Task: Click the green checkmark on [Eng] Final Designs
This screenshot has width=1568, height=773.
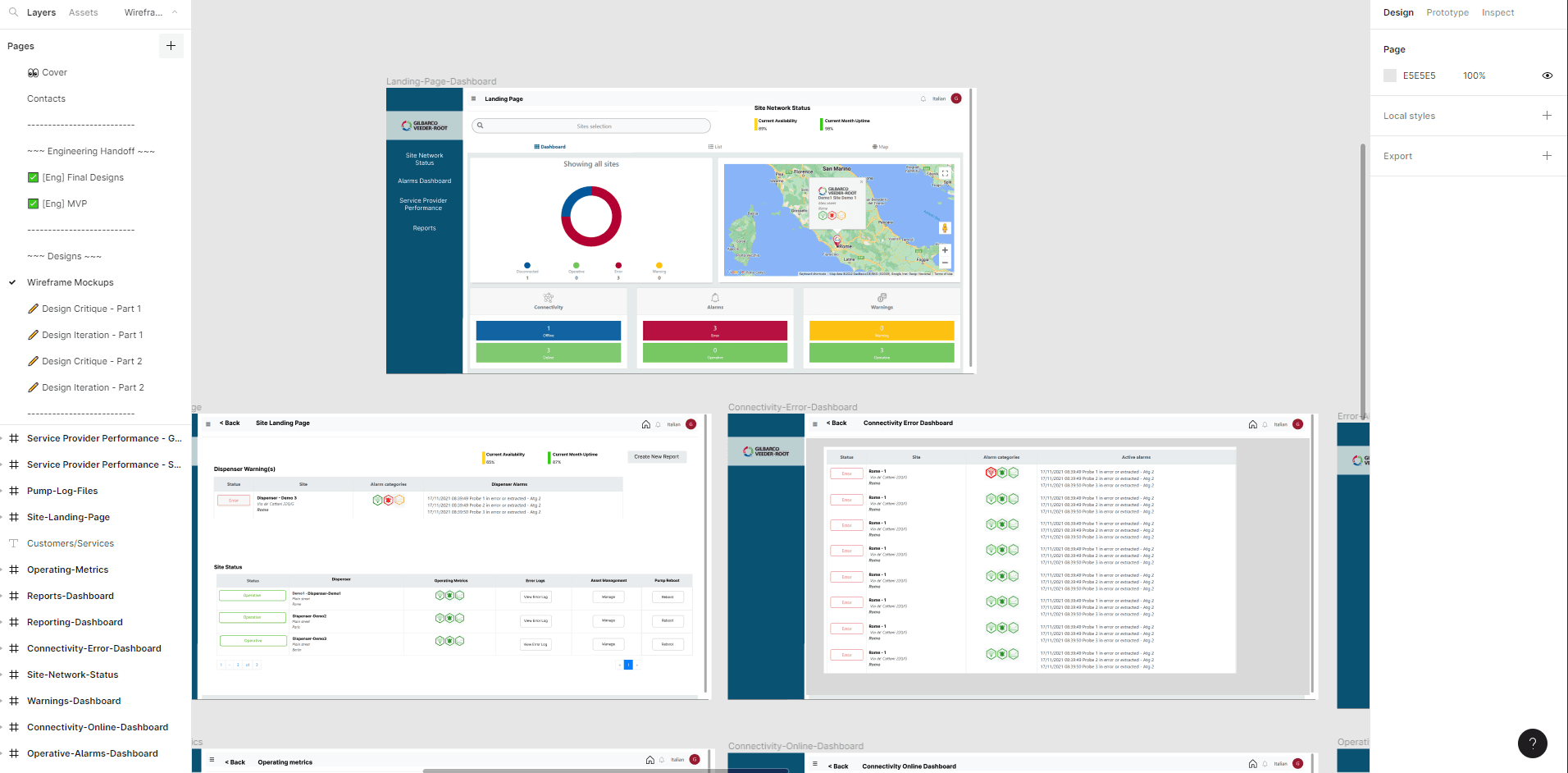Action: 33,177
